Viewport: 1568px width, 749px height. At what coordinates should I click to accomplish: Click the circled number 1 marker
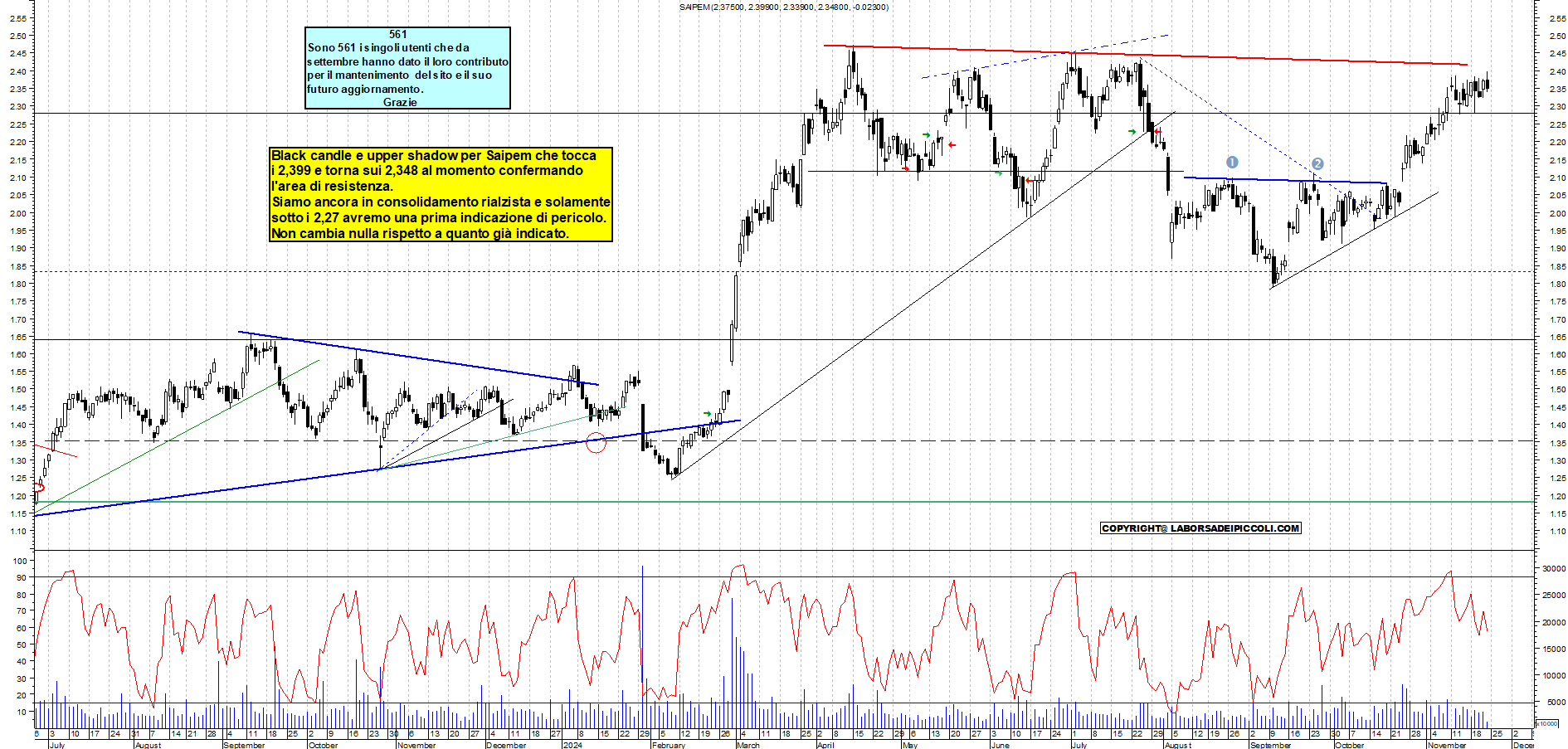click(x=1232, y=163)
